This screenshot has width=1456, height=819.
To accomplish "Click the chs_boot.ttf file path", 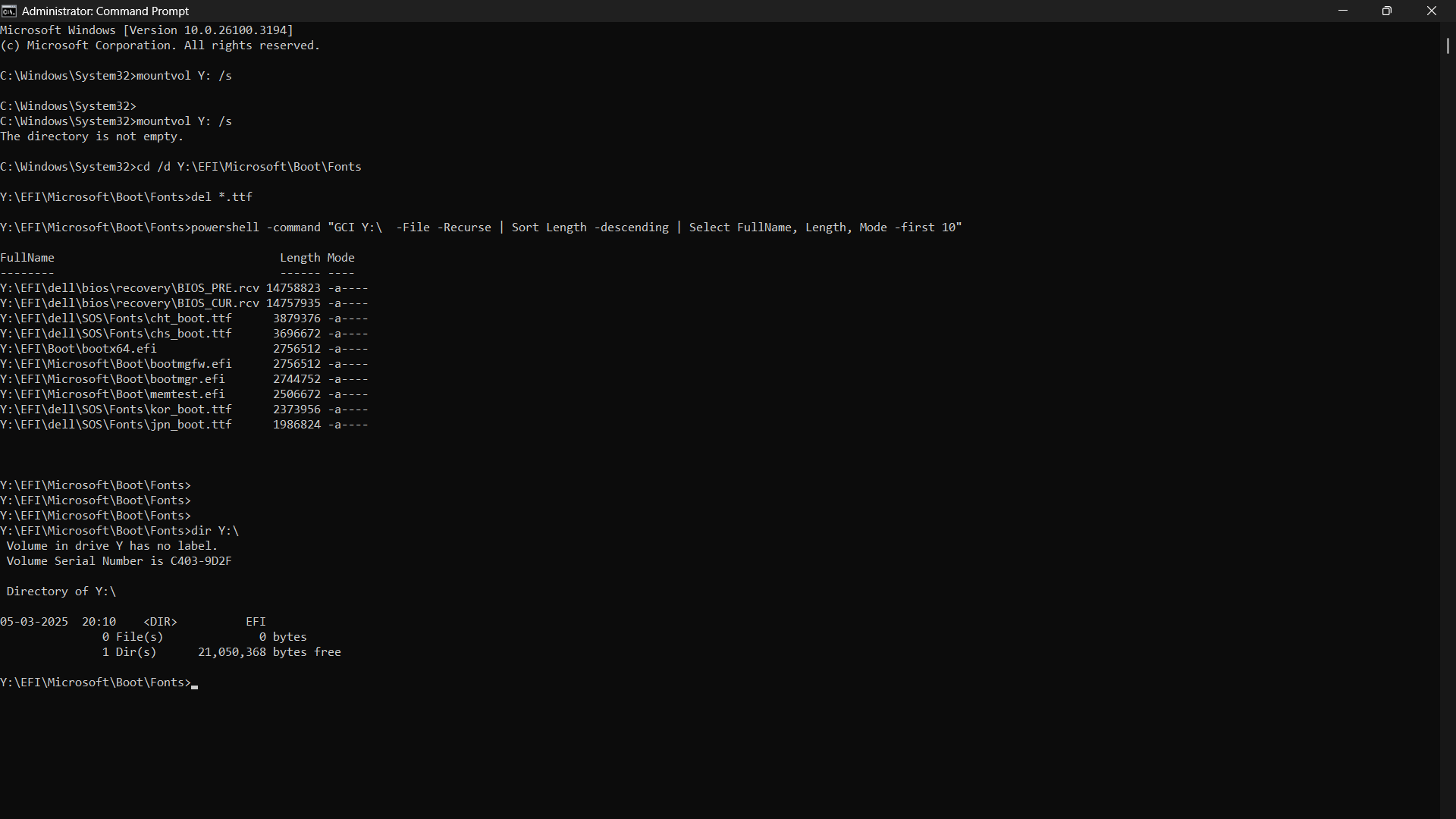I will point(116,334).
